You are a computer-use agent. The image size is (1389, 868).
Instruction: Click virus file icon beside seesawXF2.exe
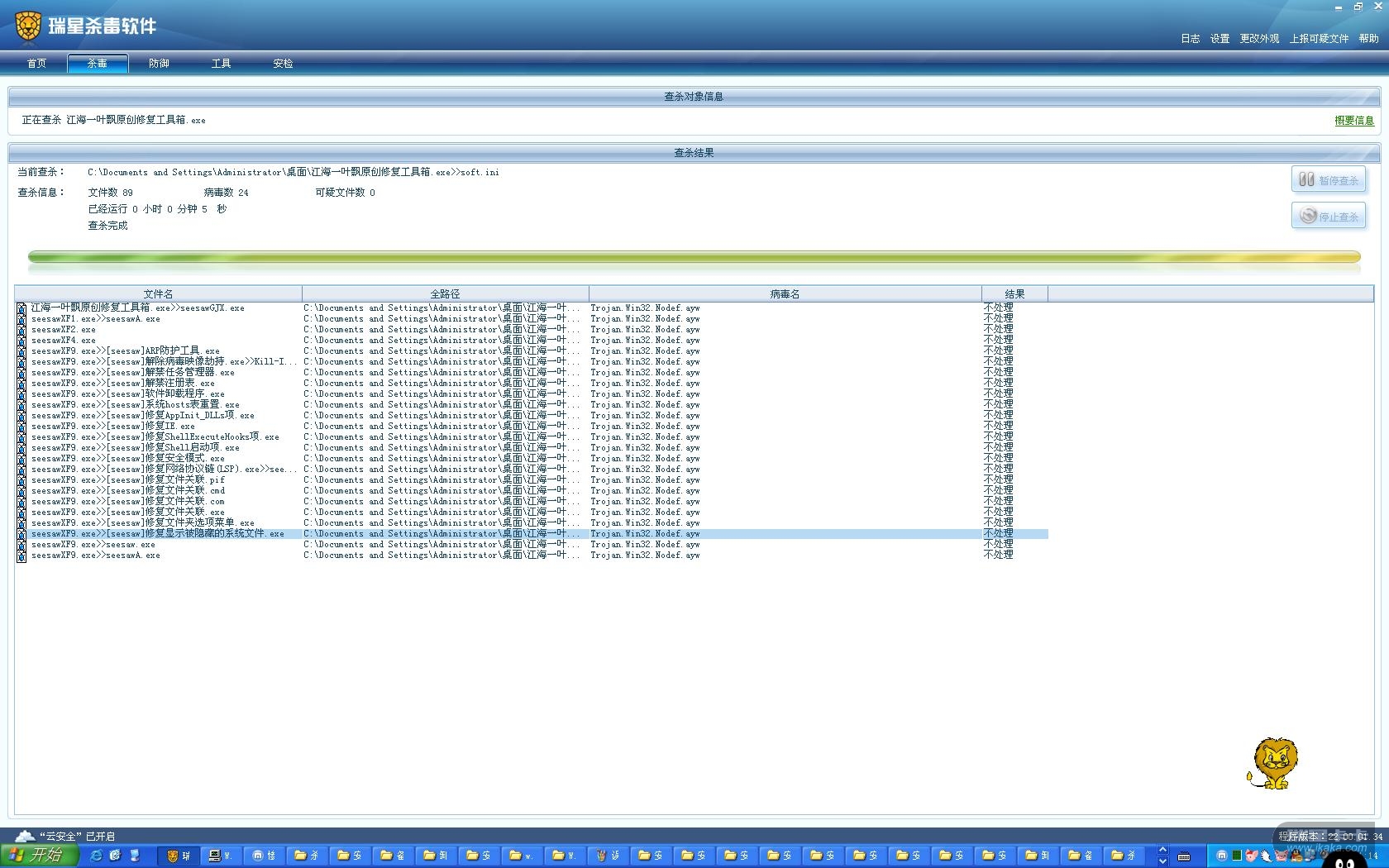21,330
